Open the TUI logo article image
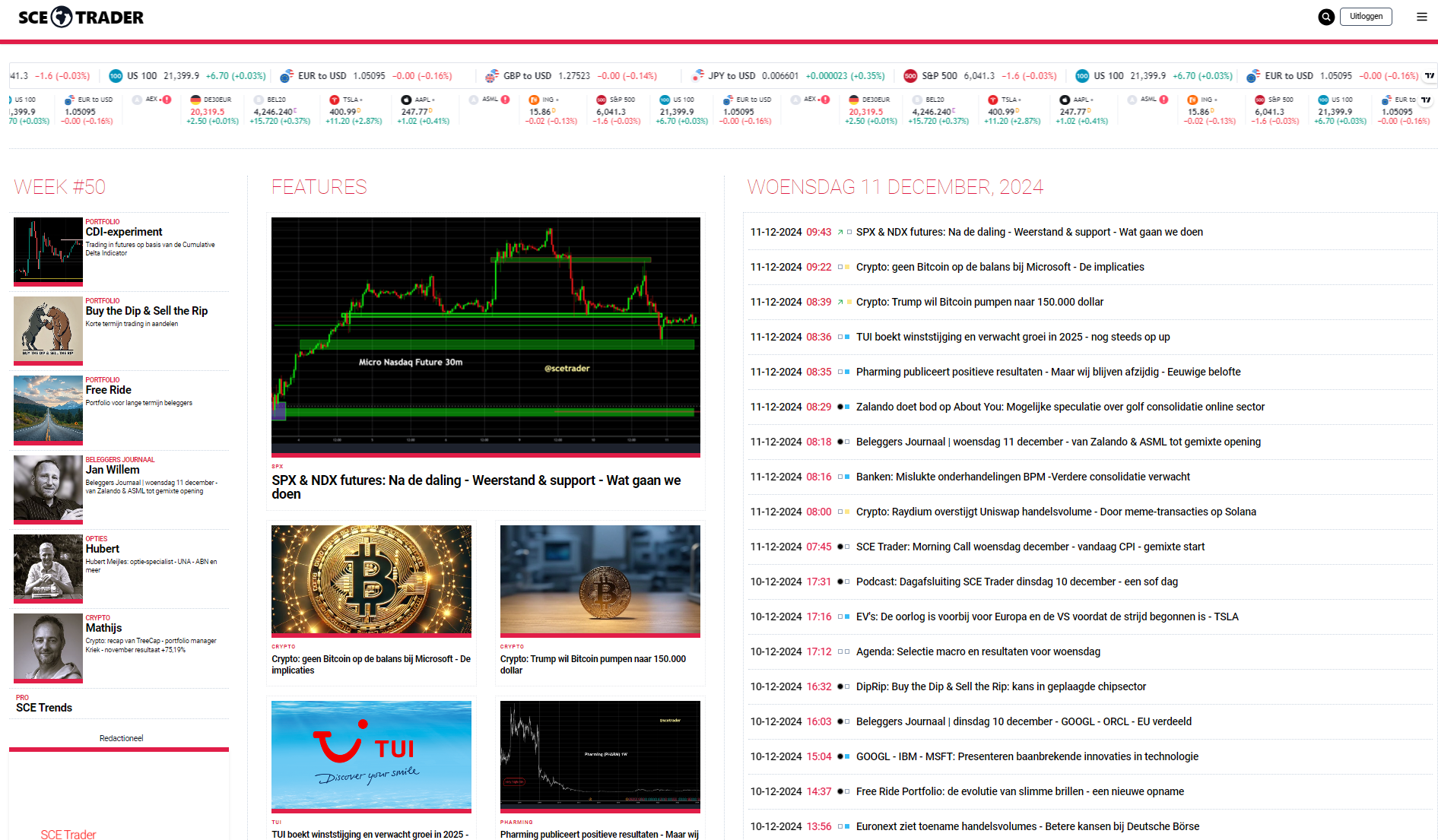The image size is (1438, 840). tap(371, 756)
